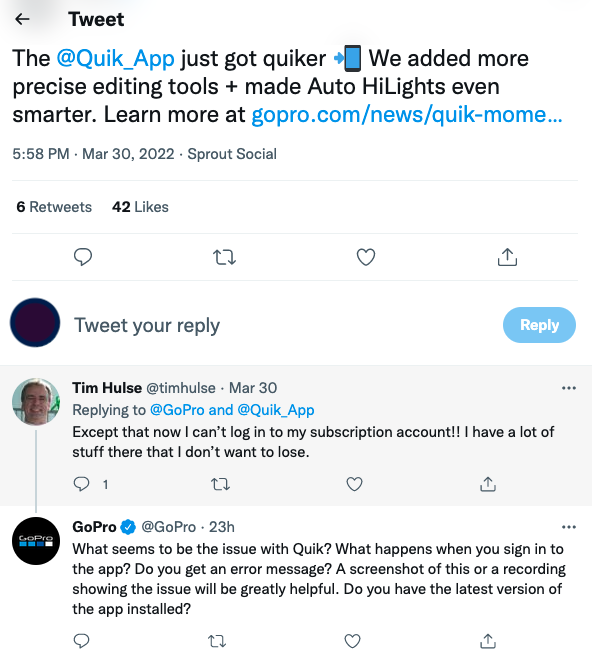Go back using the left arrow

22,19
